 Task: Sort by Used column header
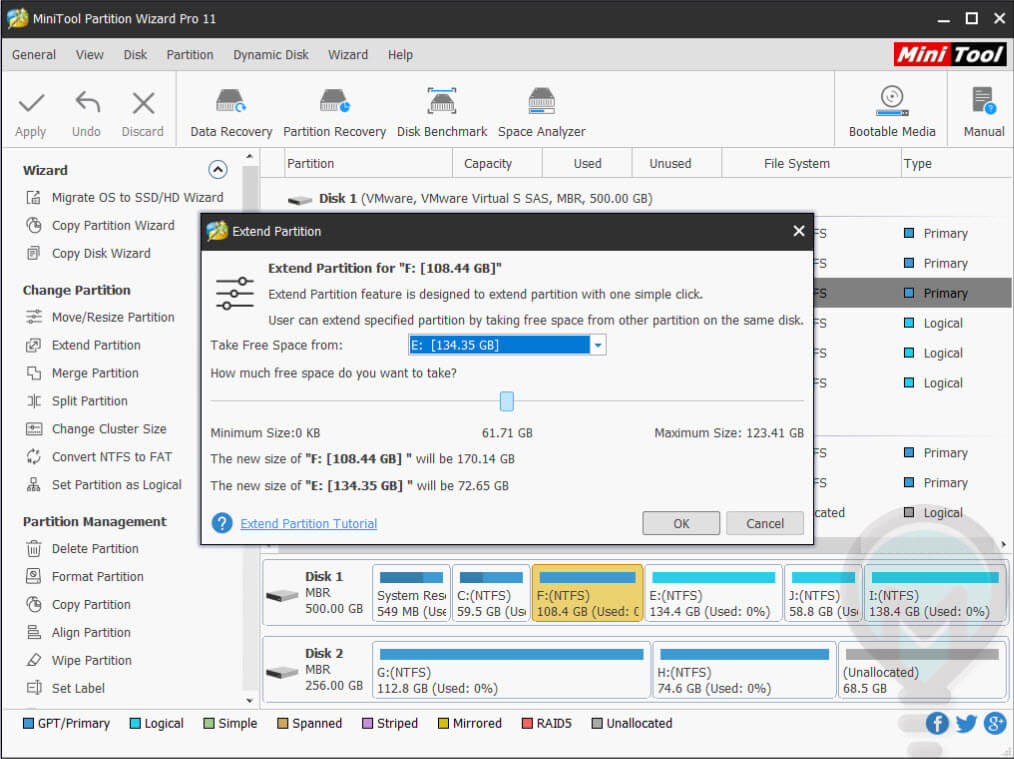click(587, 164)
